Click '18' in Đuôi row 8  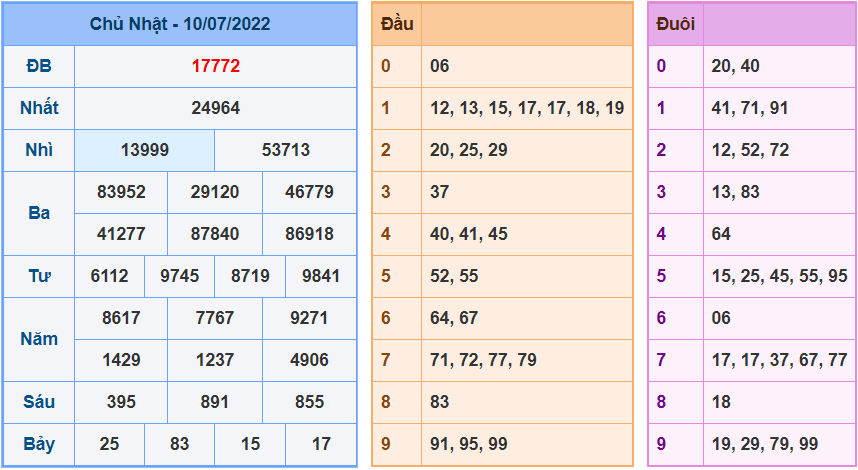click(x=721, y=402)
